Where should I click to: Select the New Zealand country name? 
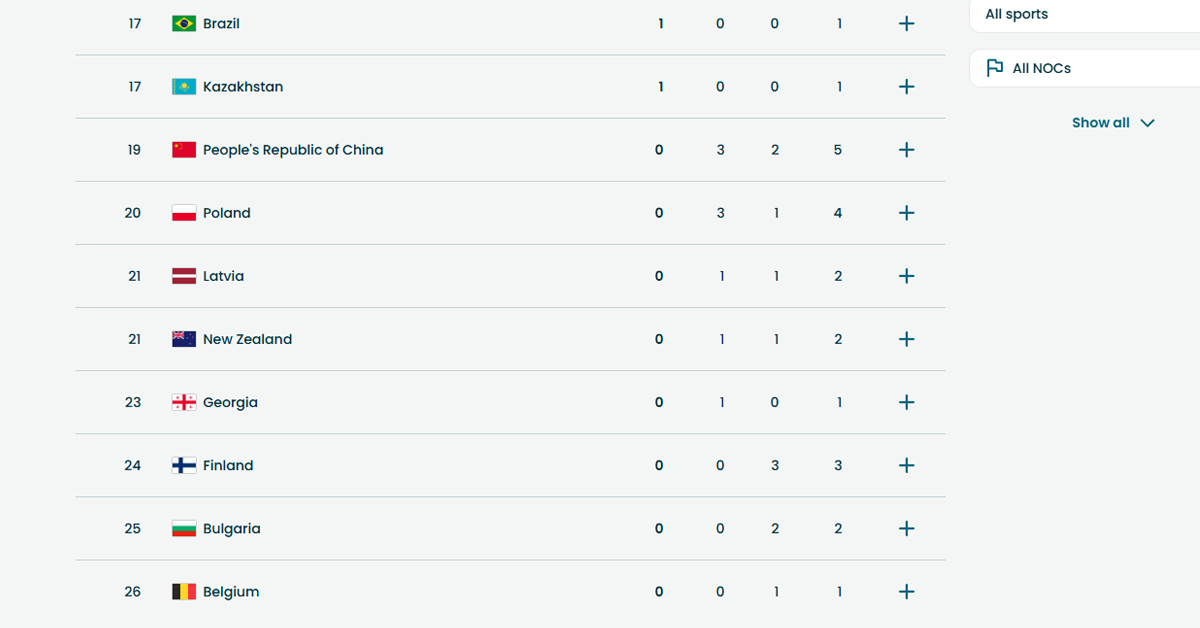[247, 339]
